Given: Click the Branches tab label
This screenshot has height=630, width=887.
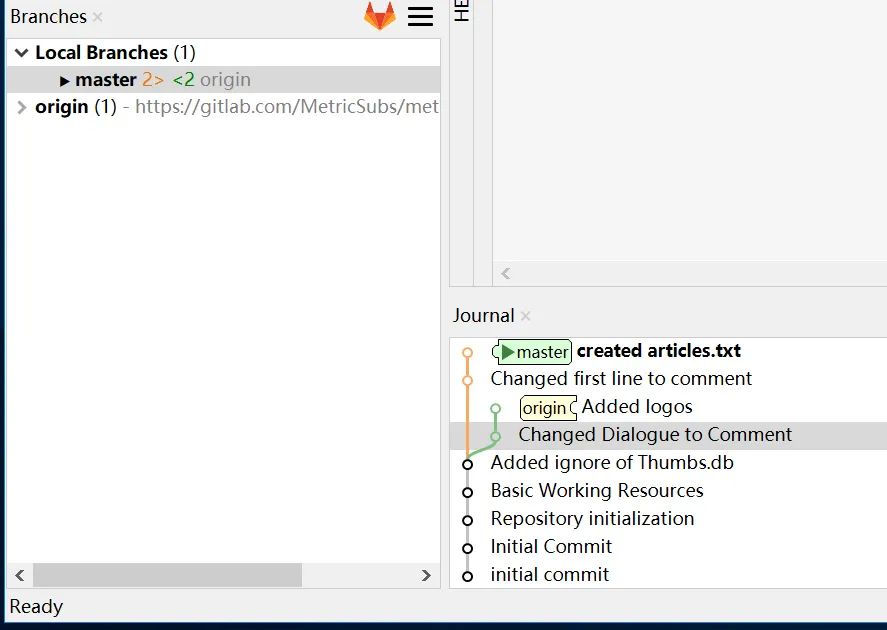Looking at the screenshot, I should [49, 16].
